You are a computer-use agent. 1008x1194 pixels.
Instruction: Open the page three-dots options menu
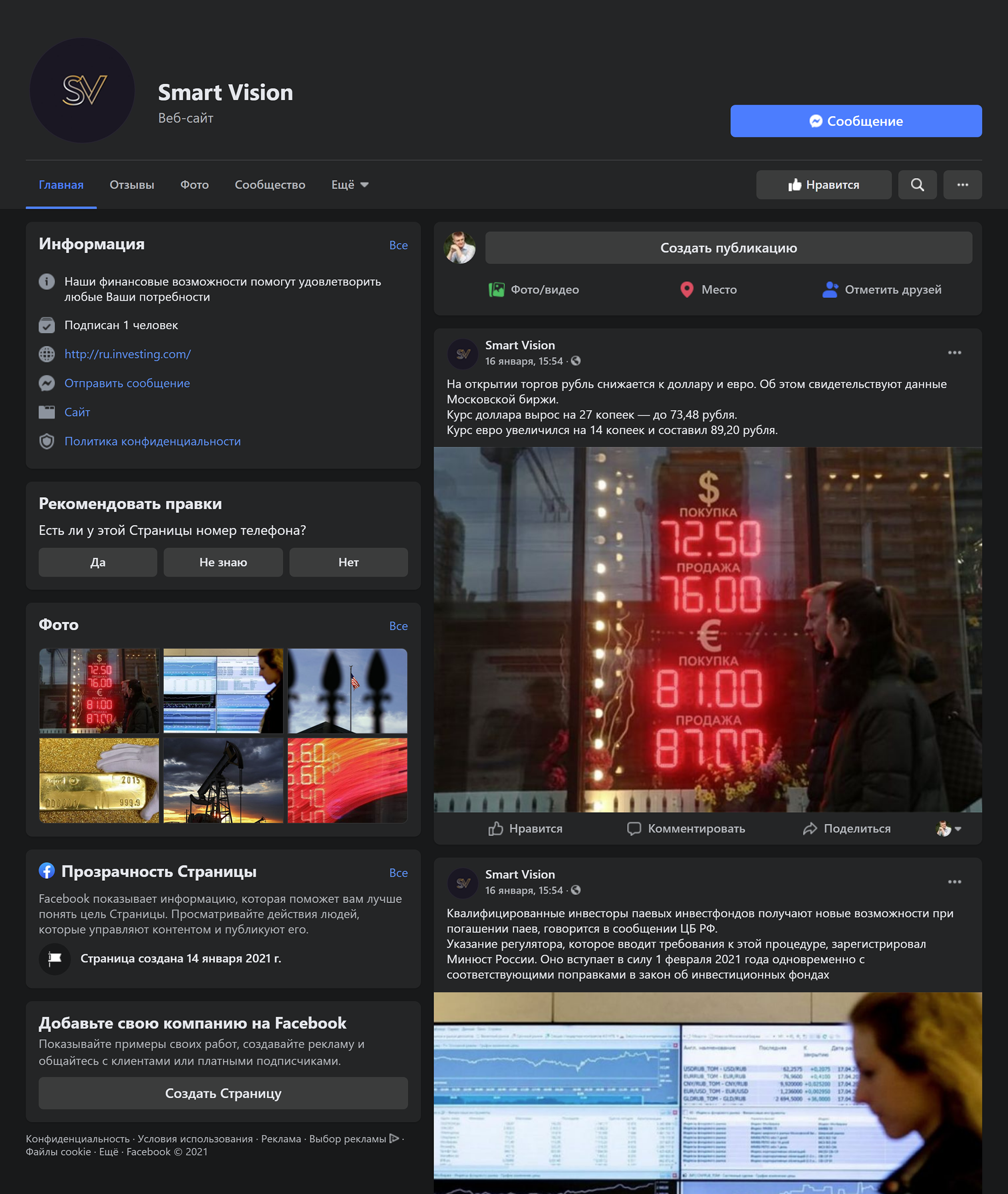tap(962, 185)
